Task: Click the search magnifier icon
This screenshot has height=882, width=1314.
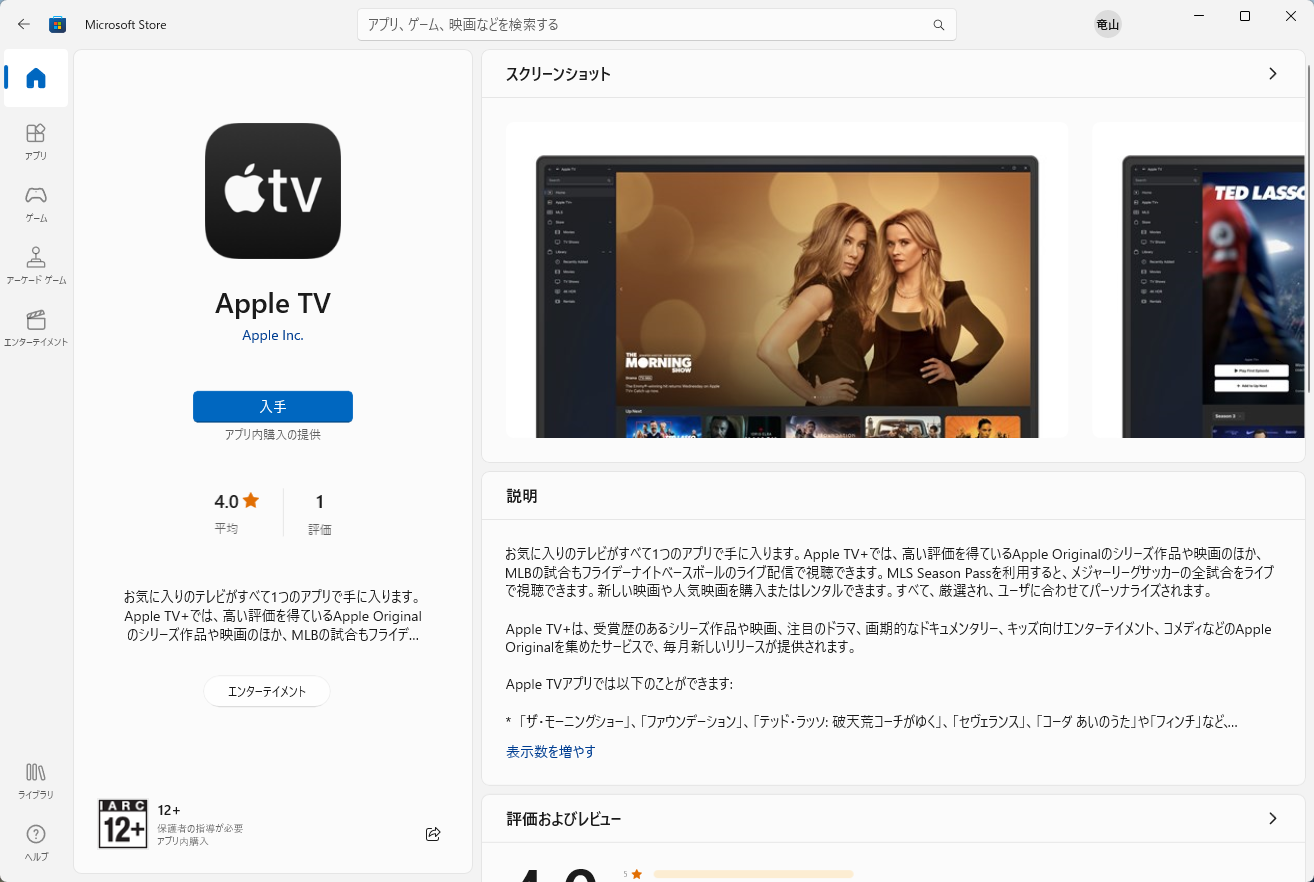Action: pyautogui.click(x=938, y=25)
